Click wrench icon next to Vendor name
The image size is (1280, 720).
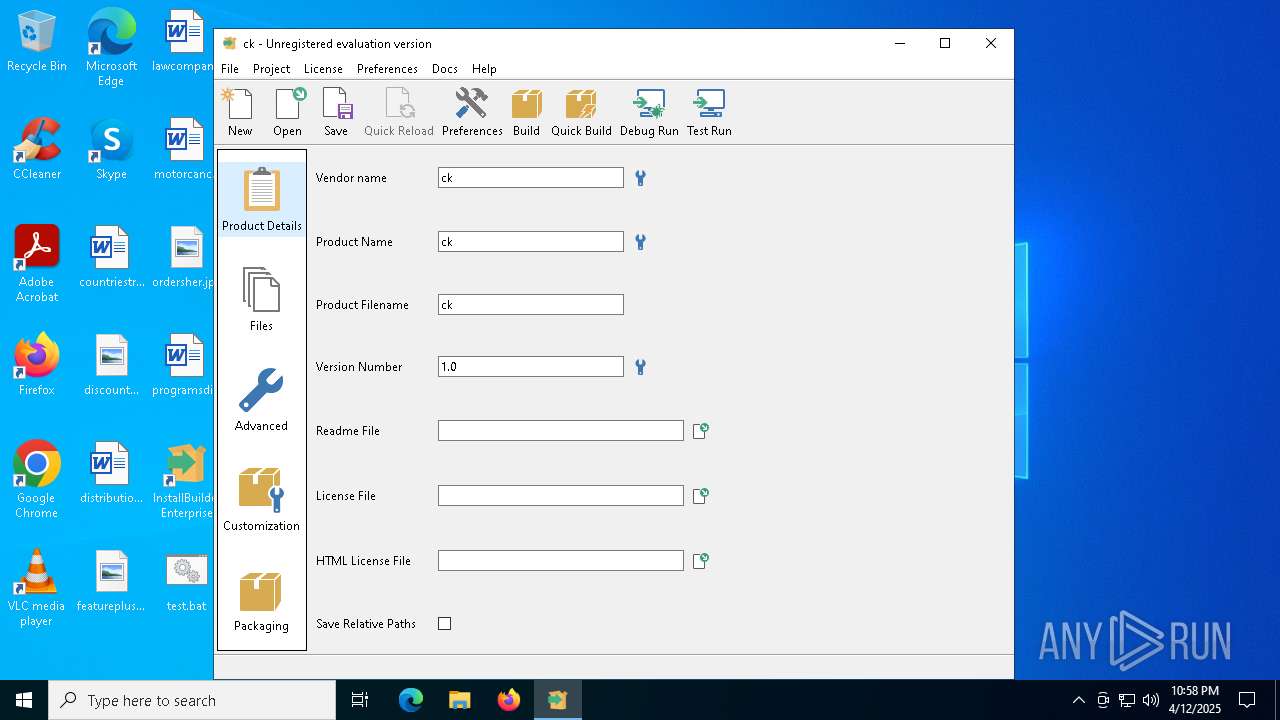640,178
